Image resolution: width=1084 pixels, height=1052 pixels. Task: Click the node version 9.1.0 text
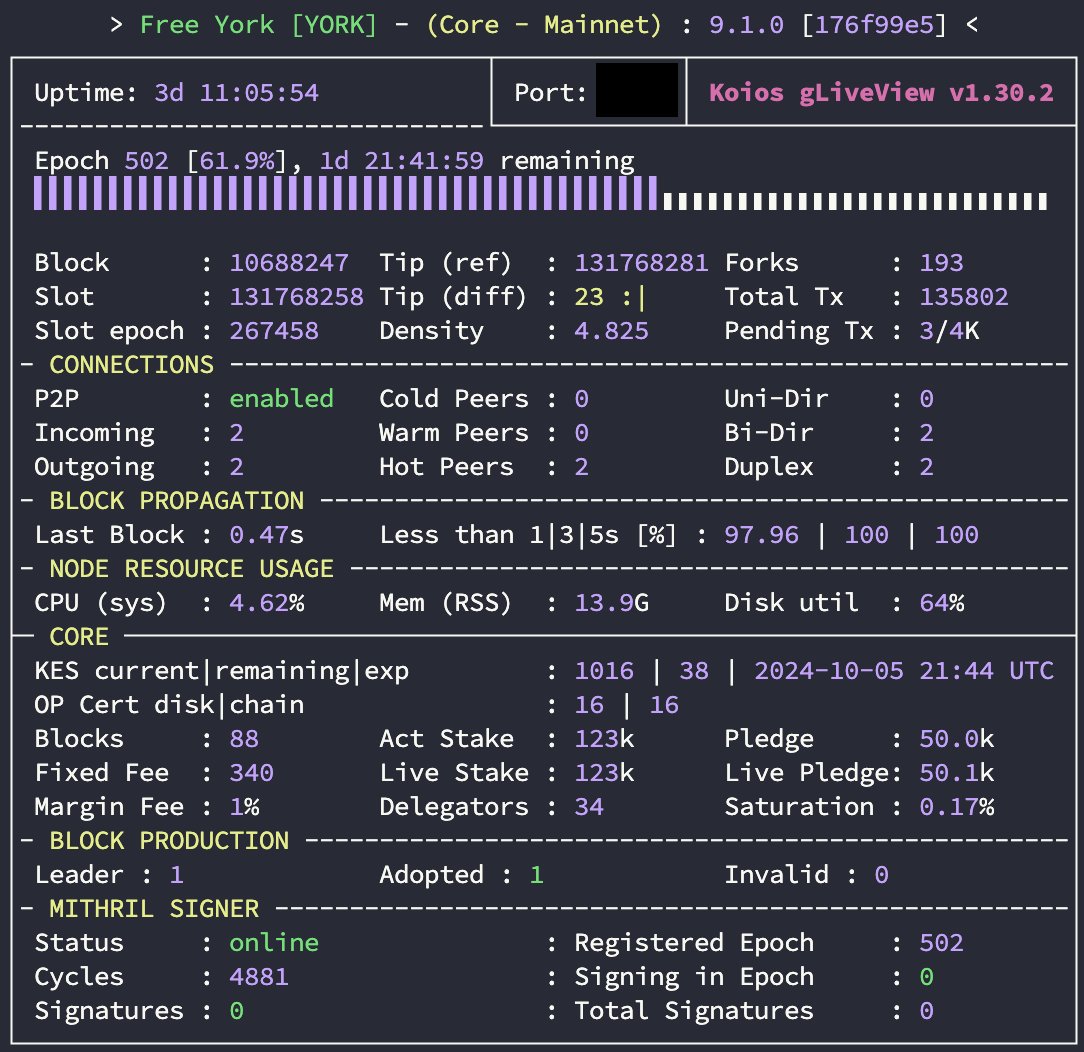(747, 25)
